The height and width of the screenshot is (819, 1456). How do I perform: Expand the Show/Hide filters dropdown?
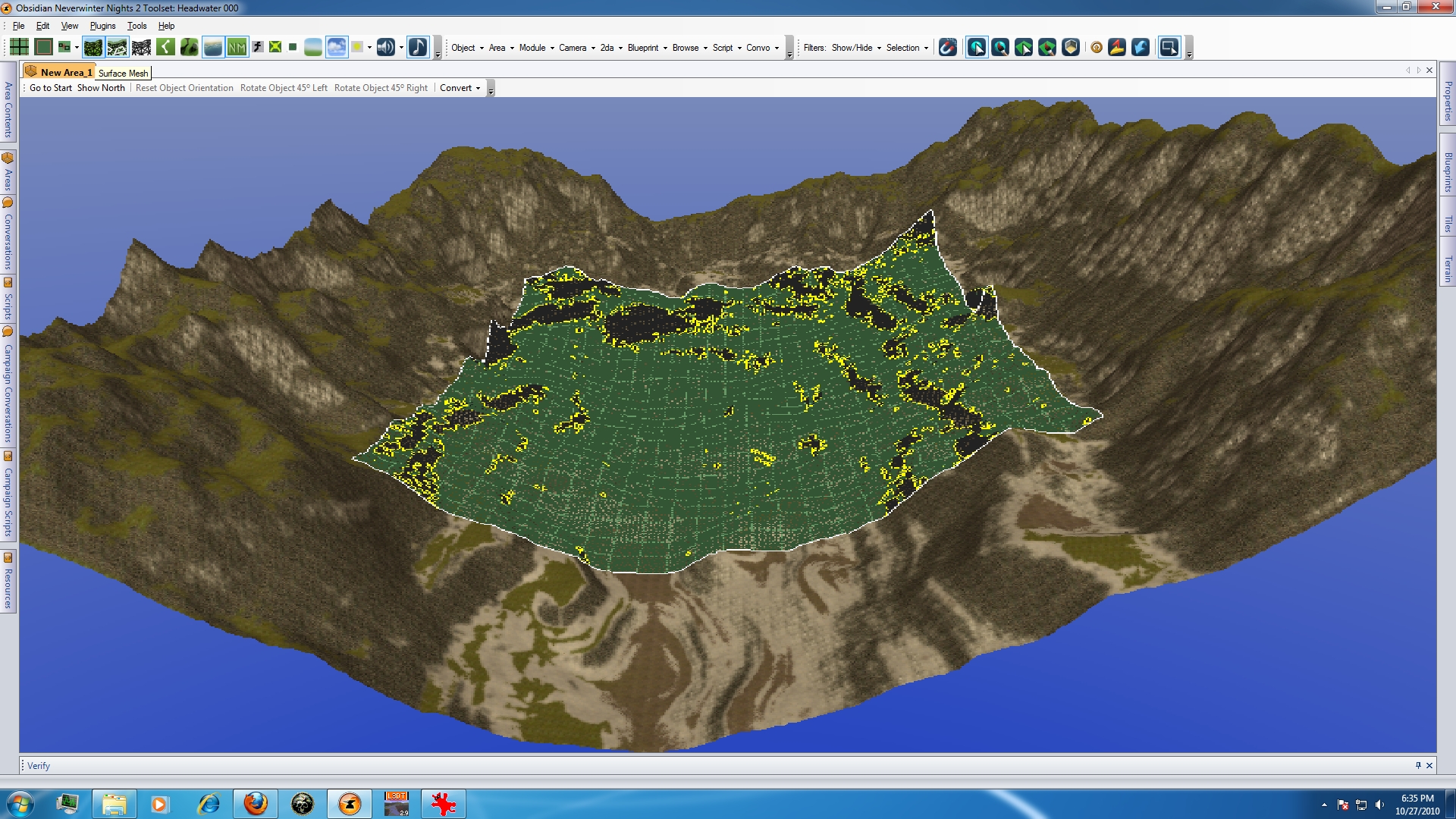click(x=856, y=47)
